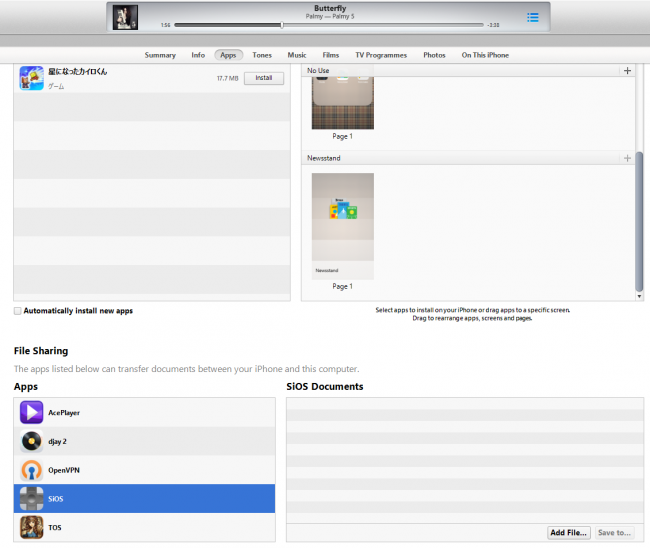Click the plus icon beside Newsstand
The height and width of the screenshot is (548, 650).
[x=627, y=158]
